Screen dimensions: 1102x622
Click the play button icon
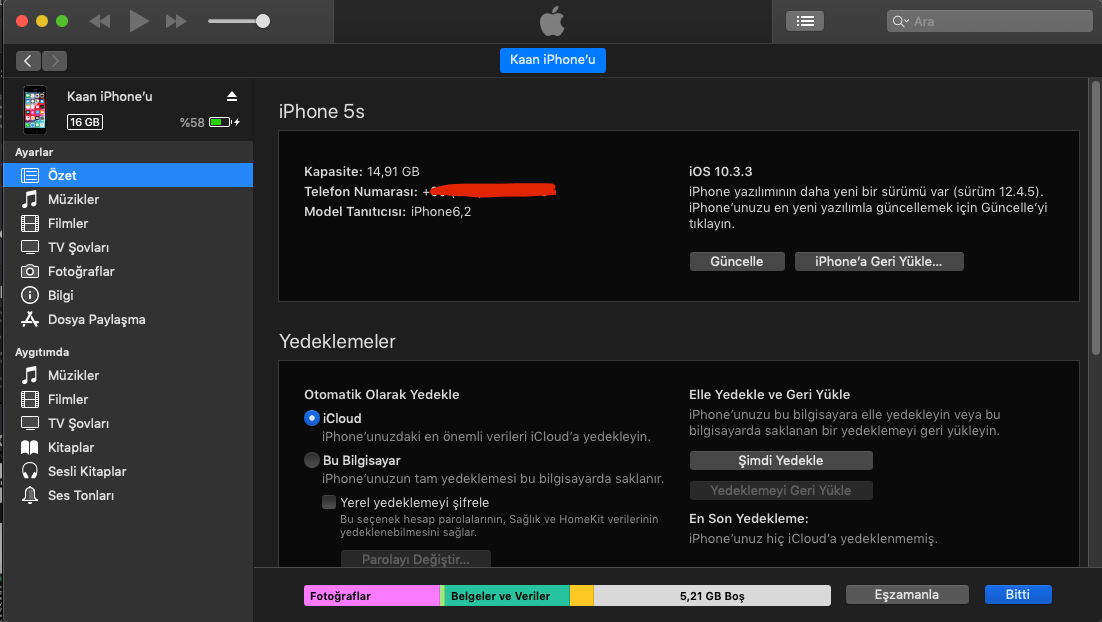(138, 21)
